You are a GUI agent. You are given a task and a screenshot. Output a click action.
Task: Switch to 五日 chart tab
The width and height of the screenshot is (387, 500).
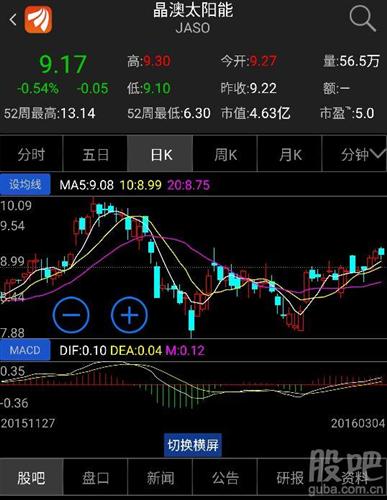coord(95,154)
